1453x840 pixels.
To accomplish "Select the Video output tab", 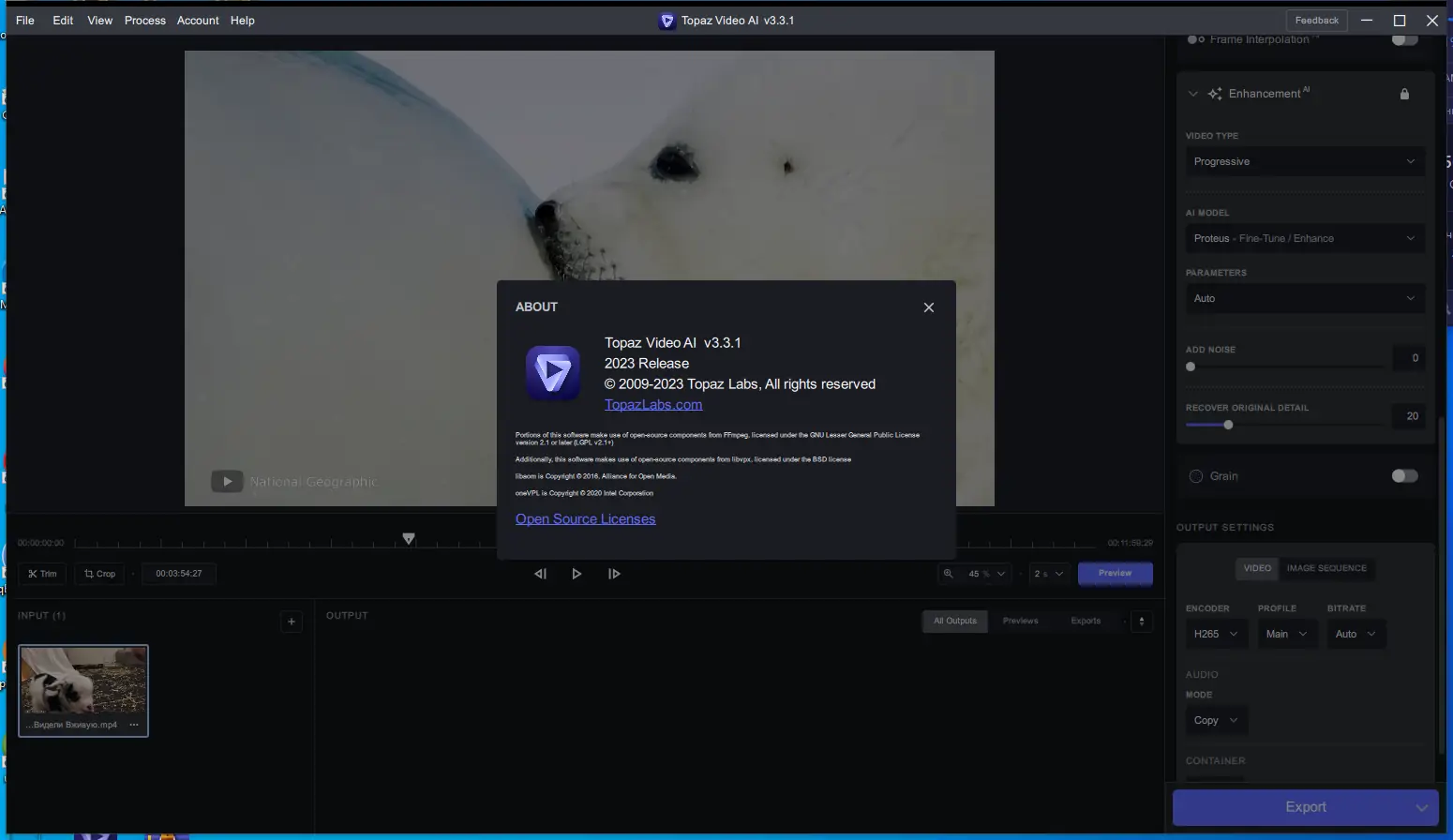I will pyautogui.click(x=1257, y=568).
